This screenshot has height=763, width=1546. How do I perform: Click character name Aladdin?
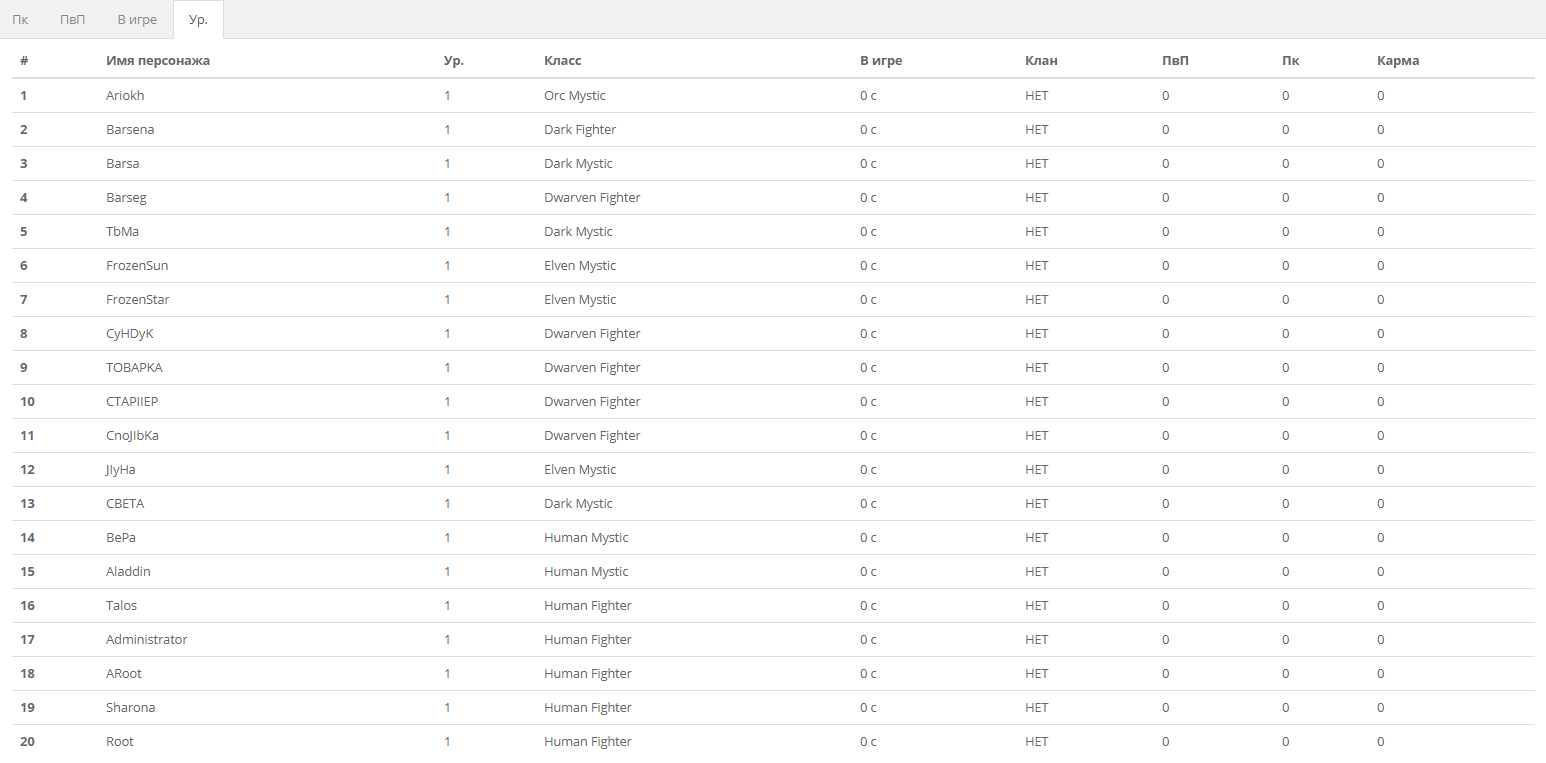(x=128, y=572)
